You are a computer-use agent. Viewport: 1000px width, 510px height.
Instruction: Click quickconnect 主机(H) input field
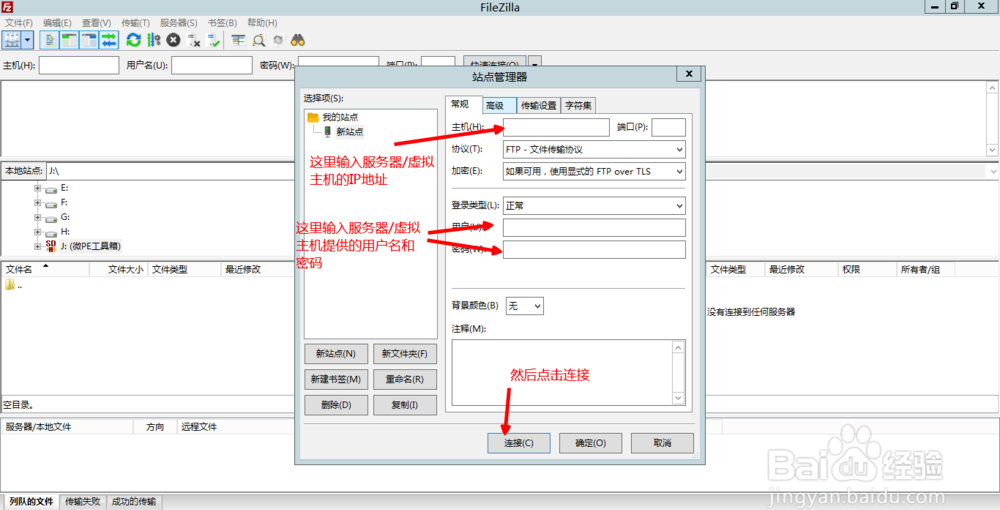point(79,65)
